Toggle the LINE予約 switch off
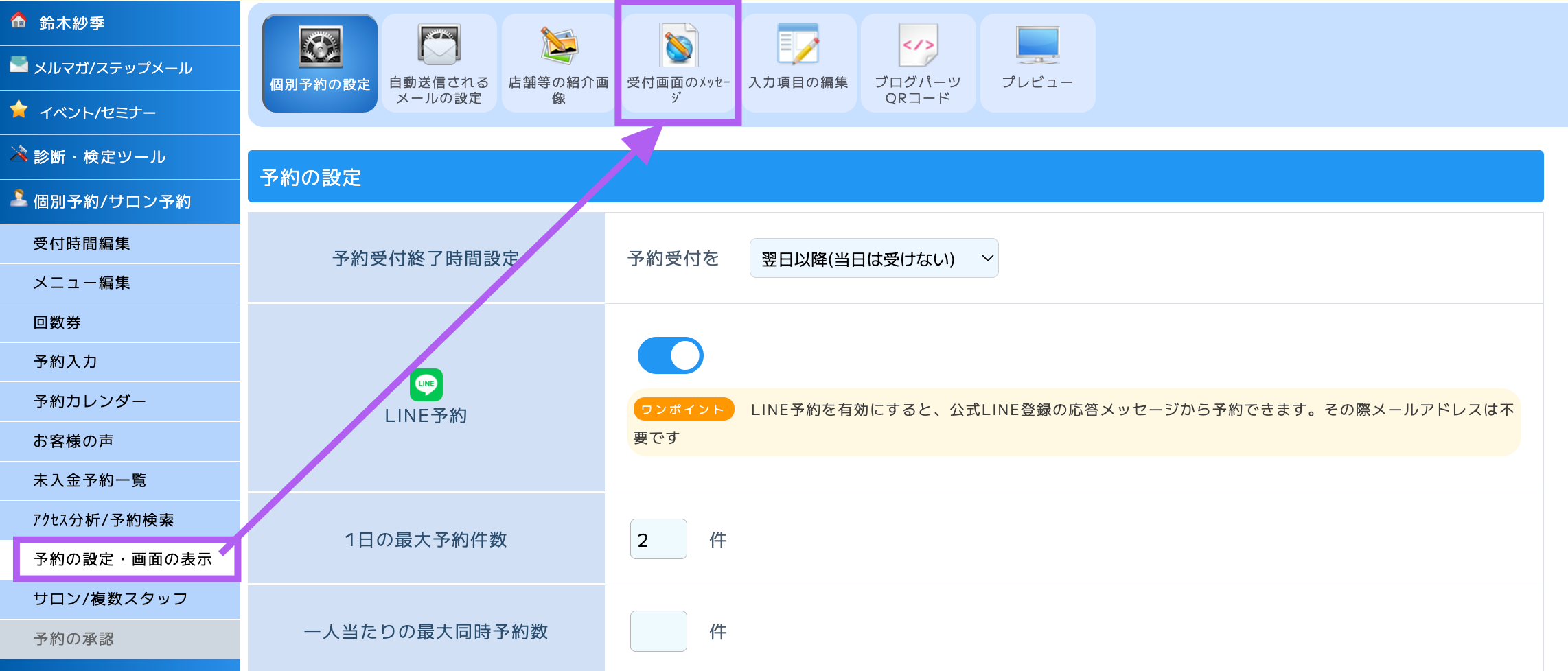This screenshot has height=671, width=1568. point(670,355)
